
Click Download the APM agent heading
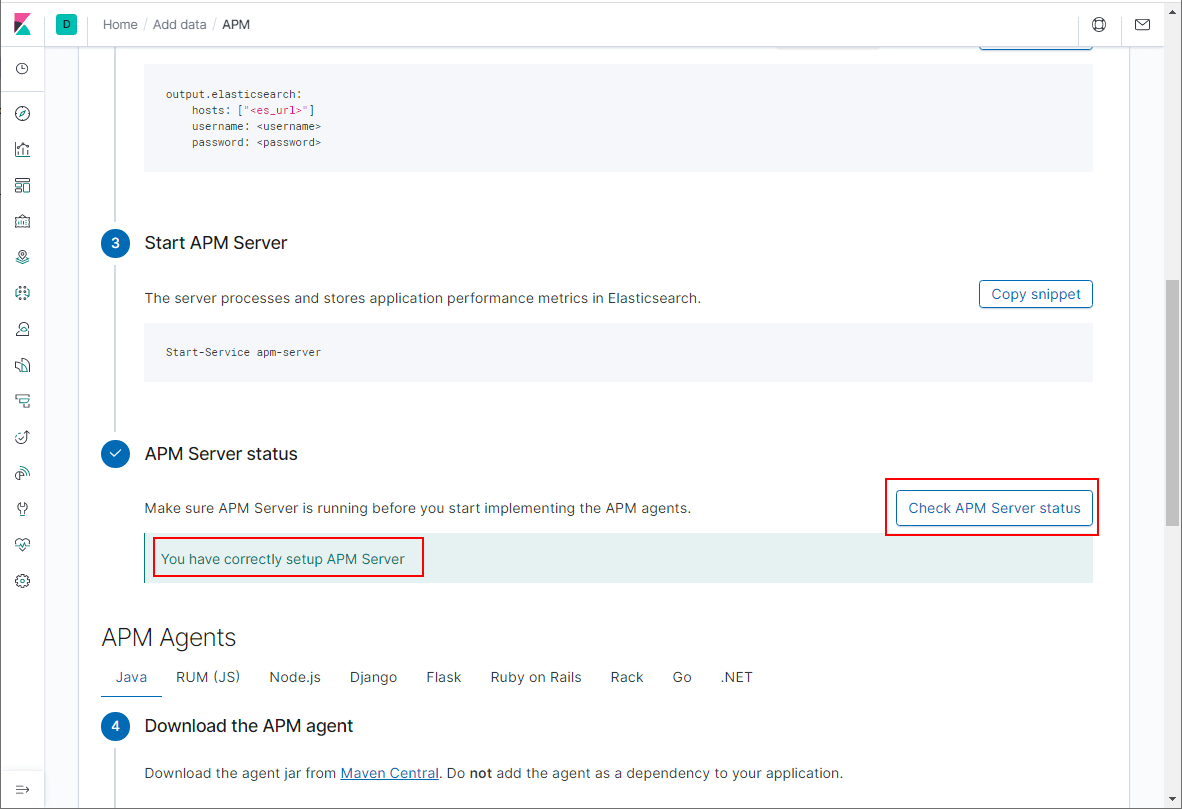click(249, 726)
